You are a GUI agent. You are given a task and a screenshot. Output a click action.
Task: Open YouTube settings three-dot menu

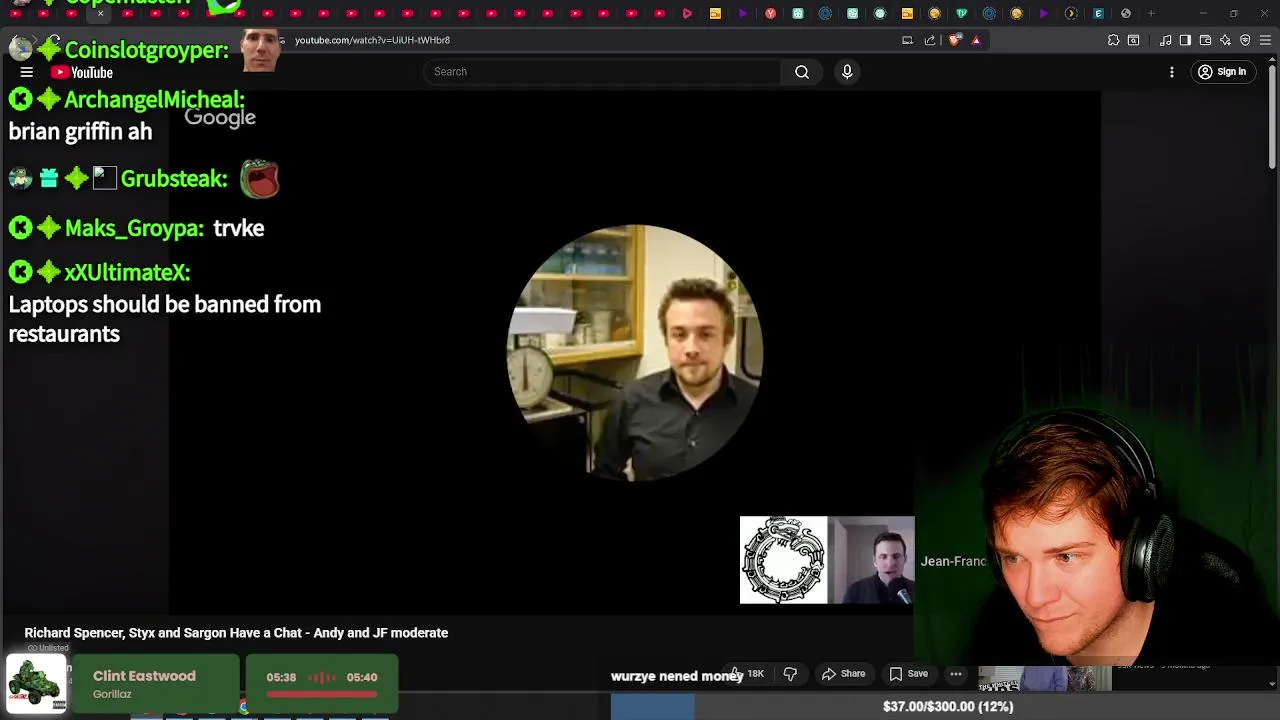click(x=1172, y=72)
